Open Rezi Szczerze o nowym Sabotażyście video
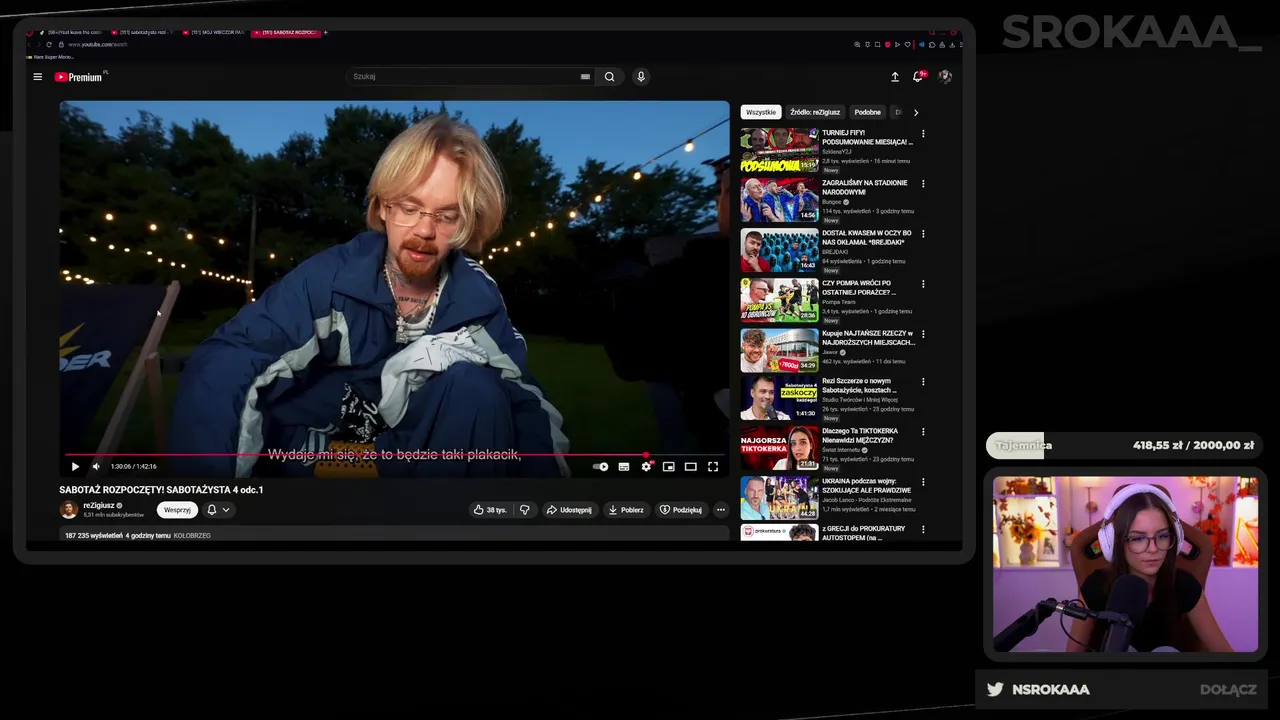The width and height of the screenshot is (1280, 720). click(858, 385)
